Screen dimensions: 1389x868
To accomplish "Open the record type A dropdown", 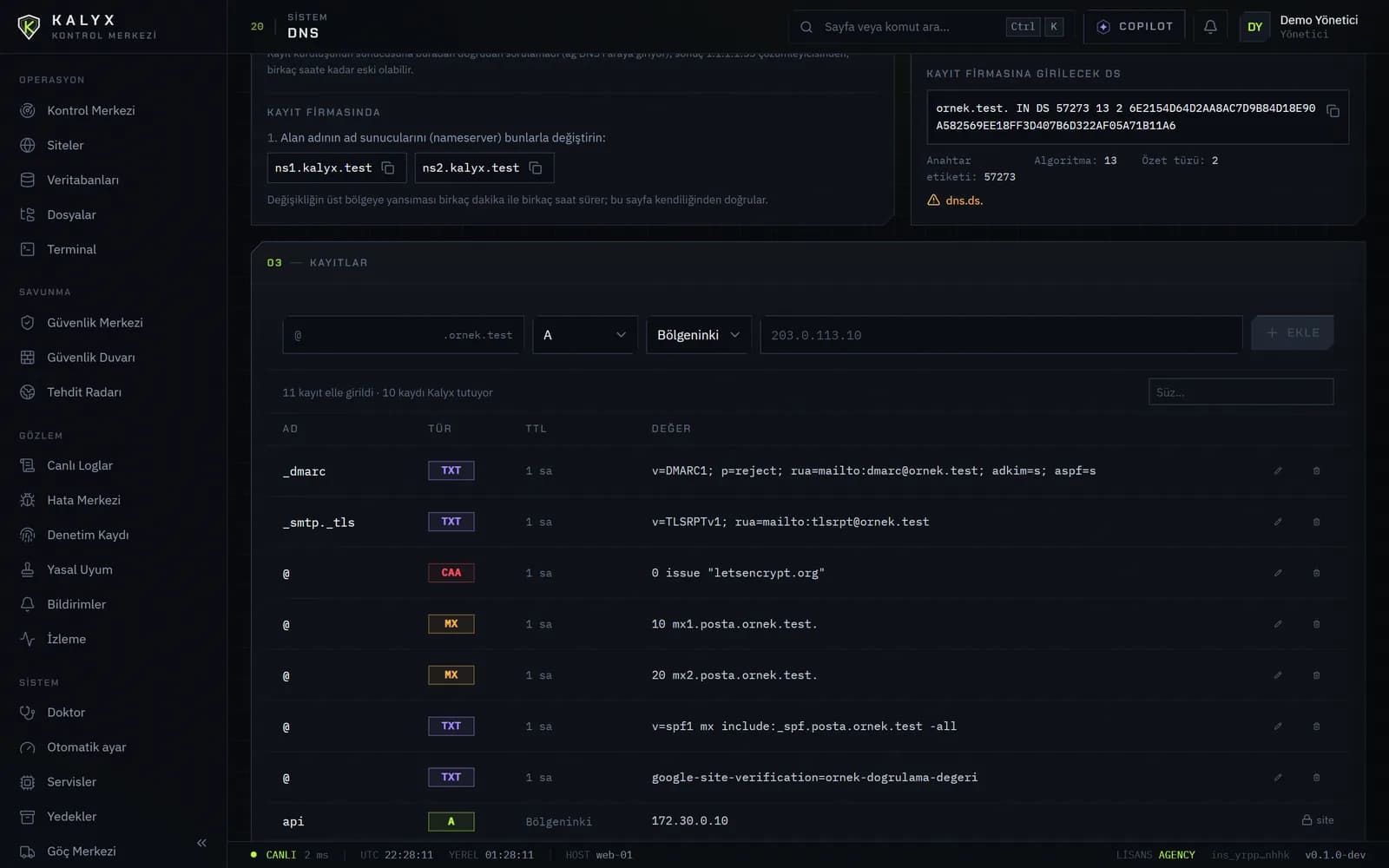I will tap(585, 335).
